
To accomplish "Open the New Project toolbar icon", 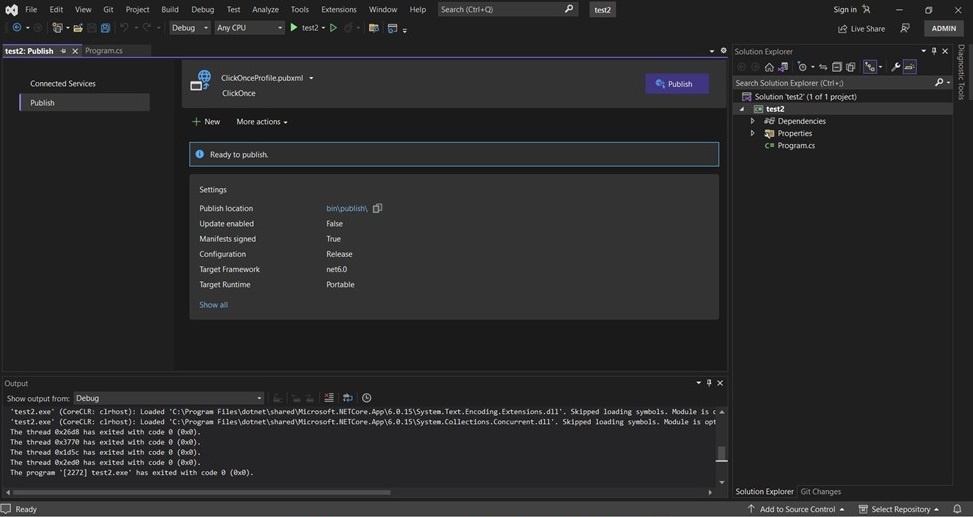I will tap(57, 28).
